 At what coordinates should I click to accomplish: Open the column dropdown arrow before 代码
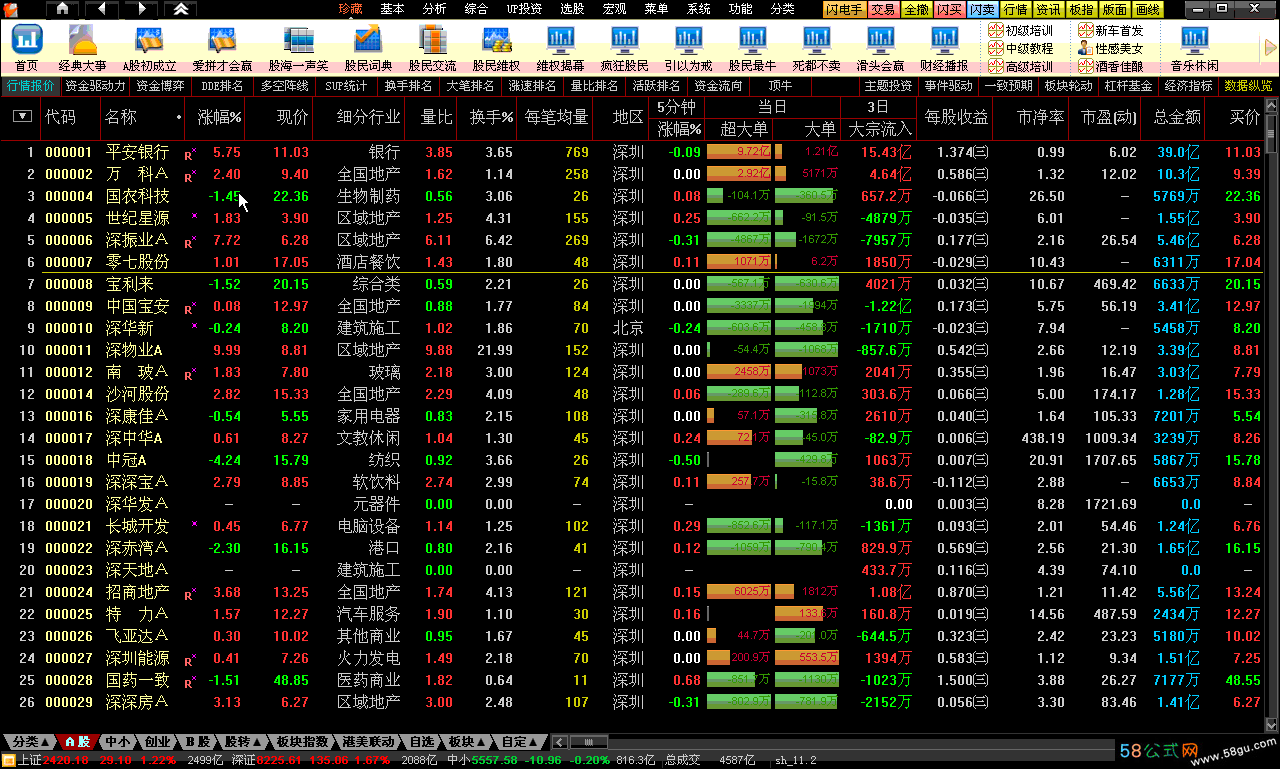tap(22, 117)
